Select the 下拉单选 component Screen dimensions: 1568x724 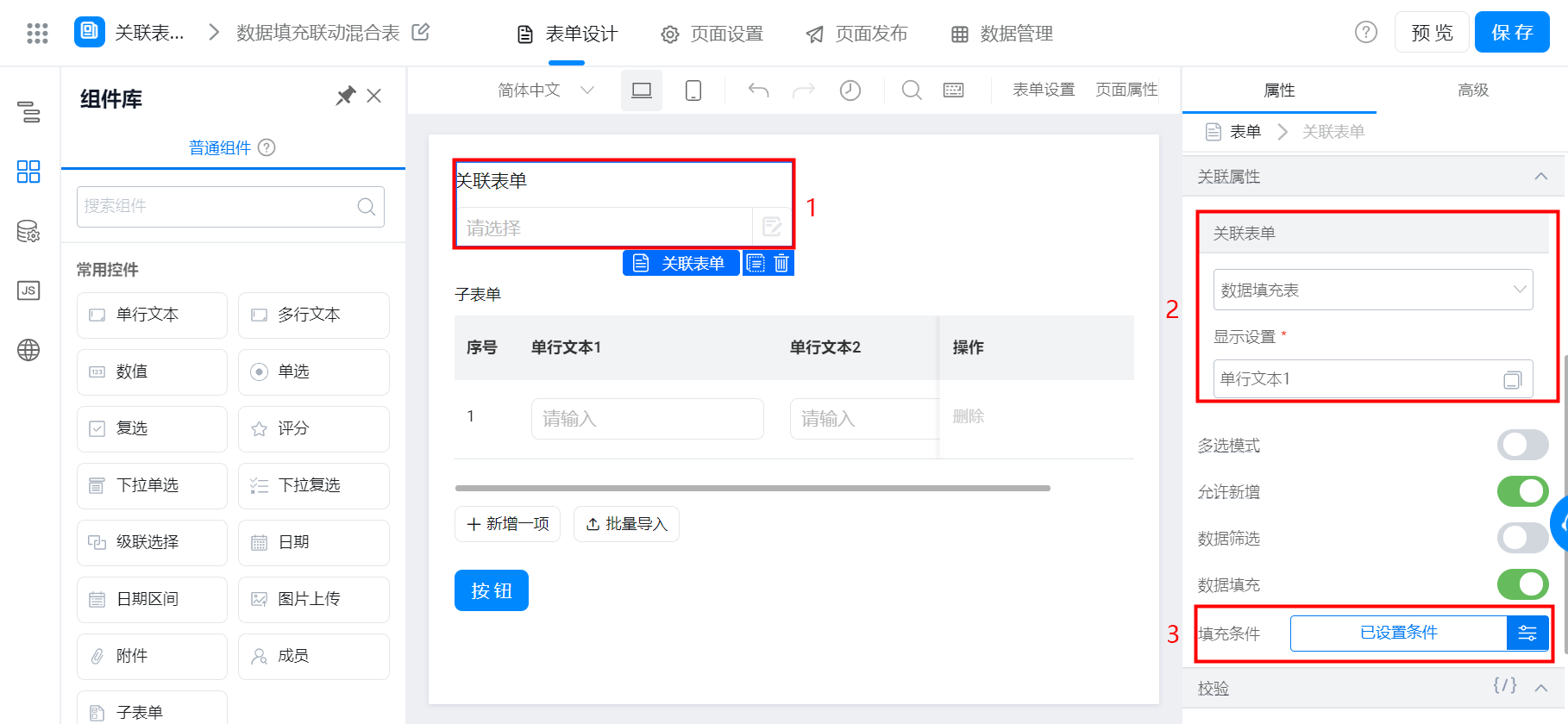point(152,486)
